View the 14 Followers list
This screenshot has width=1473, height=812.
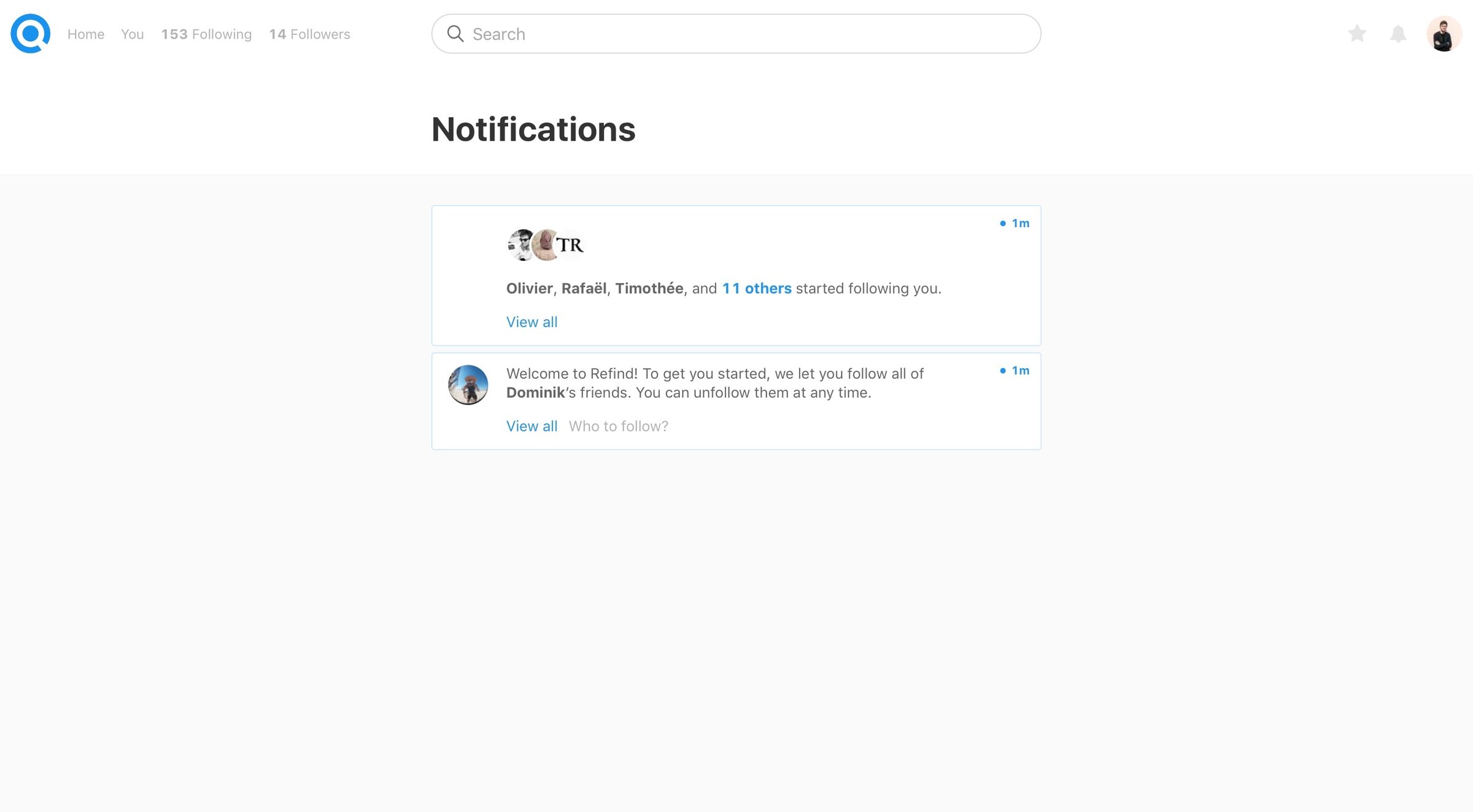pos(309,34)
